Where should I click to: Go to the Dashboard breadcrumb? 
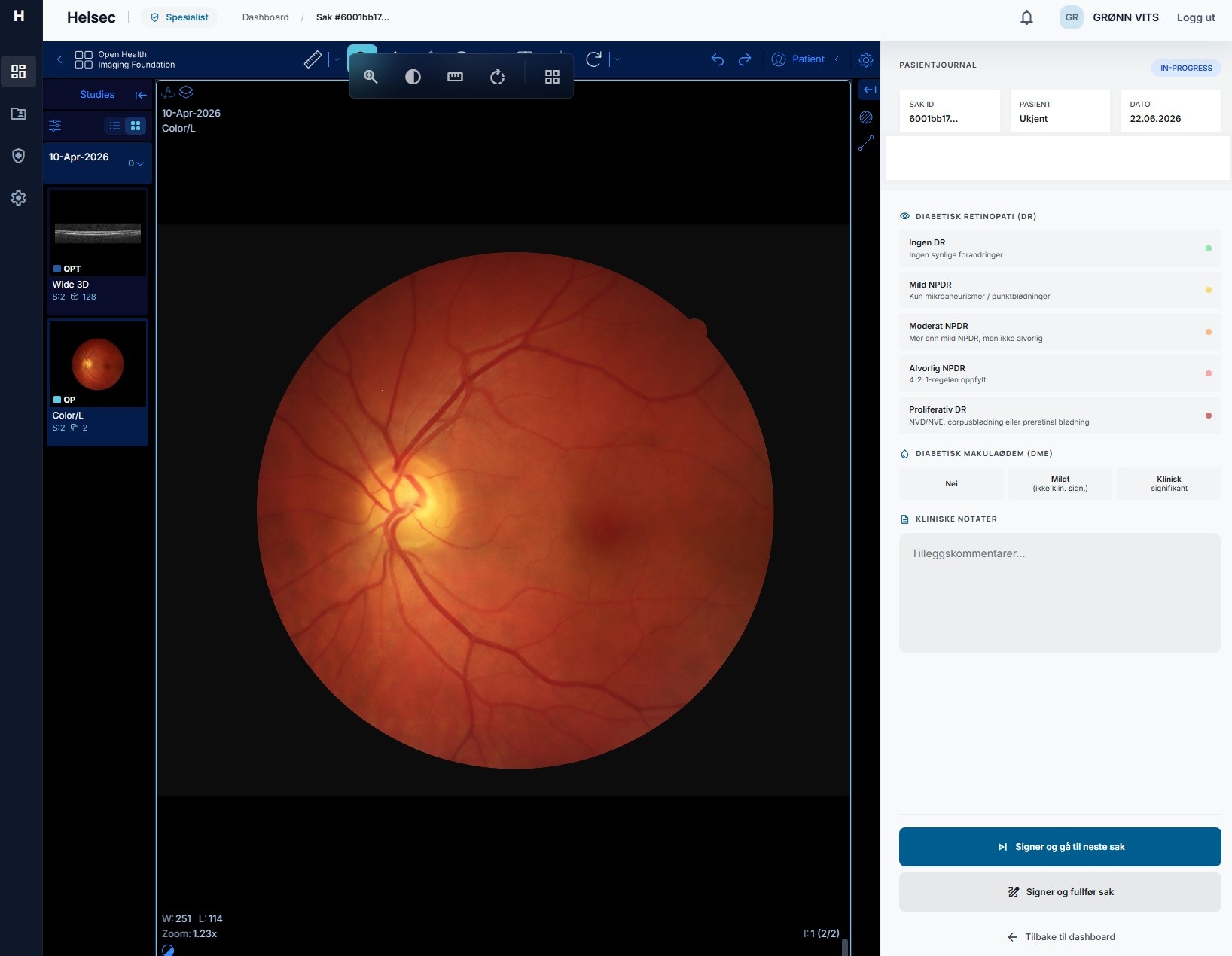tap(265, 17)
